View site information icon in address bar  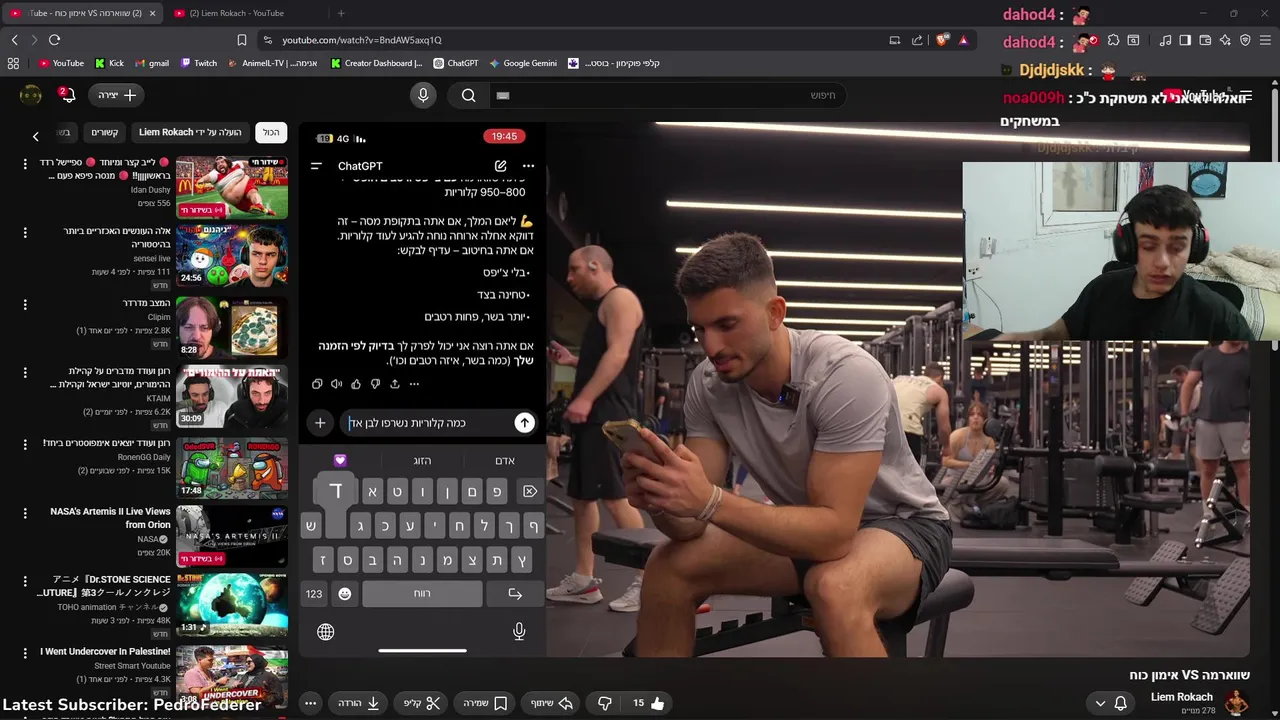coord(266,40)
